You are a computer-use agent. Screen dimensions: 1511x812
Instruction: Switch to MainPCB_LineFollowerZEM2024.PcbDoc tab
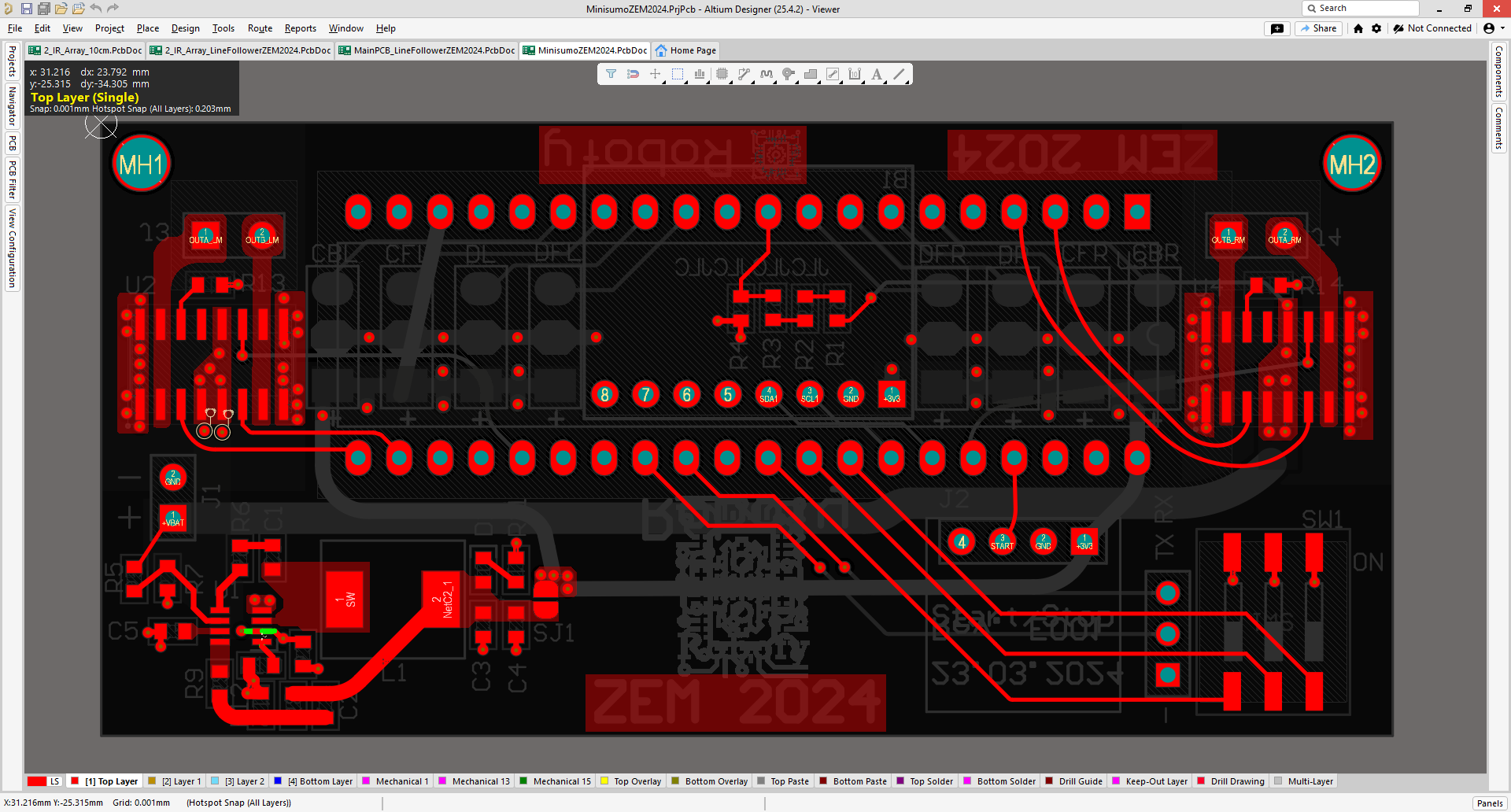(x=427, y=50)
